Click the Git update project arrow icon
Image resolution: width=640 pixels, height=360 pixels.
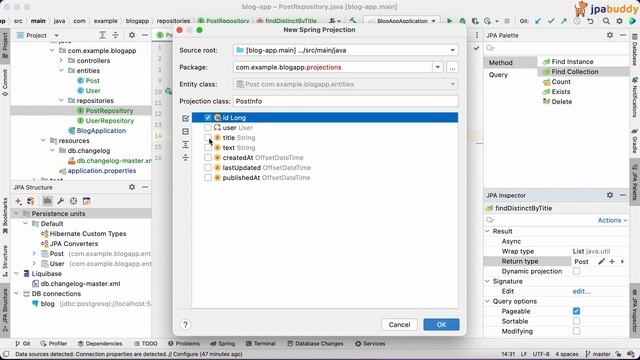(x=538, y=21)
